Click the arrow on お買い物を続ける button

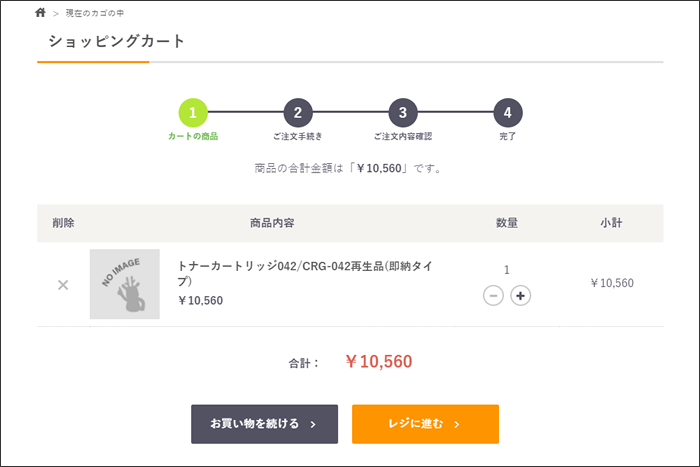(313, 424)
